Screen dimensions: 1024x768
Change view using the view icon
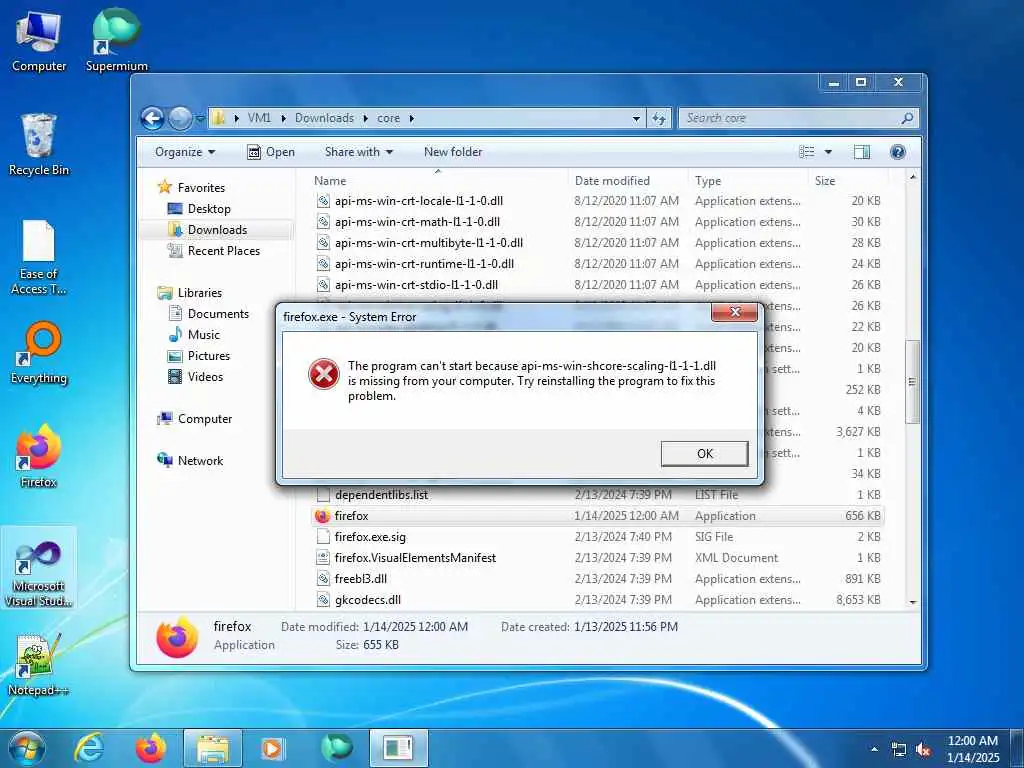(x=807, y=152)
